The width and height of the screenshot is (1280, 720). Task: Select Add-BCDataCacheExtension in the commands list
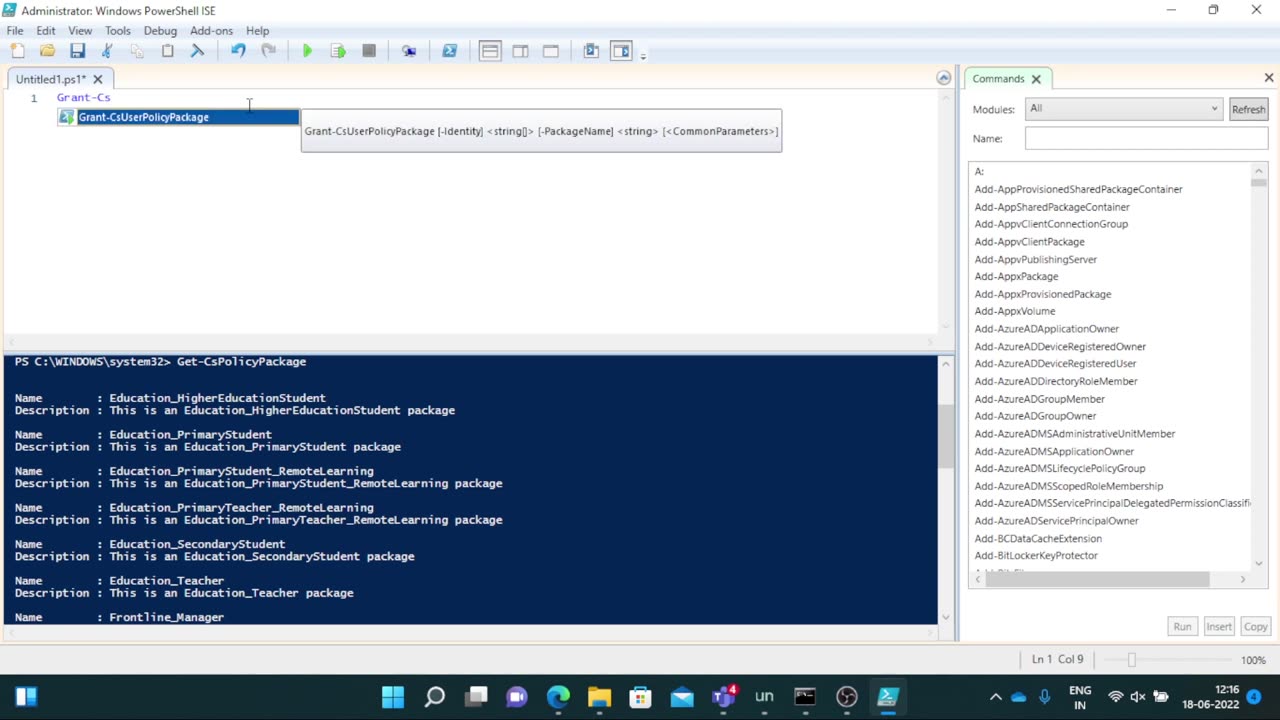point(1038,539)
